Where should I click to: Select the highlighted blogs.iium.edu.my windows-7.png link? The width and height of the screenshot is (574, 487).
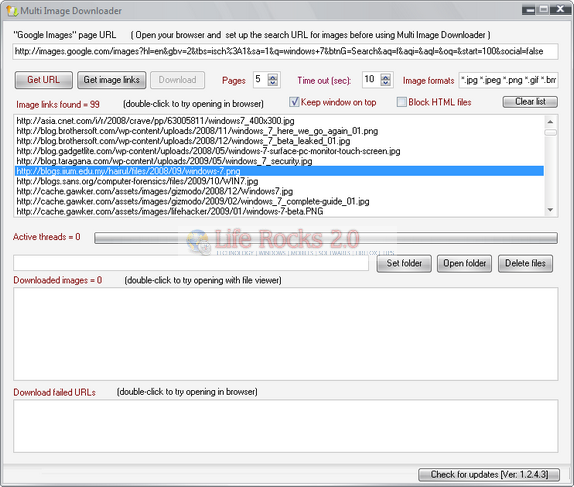tap(279, 171)
